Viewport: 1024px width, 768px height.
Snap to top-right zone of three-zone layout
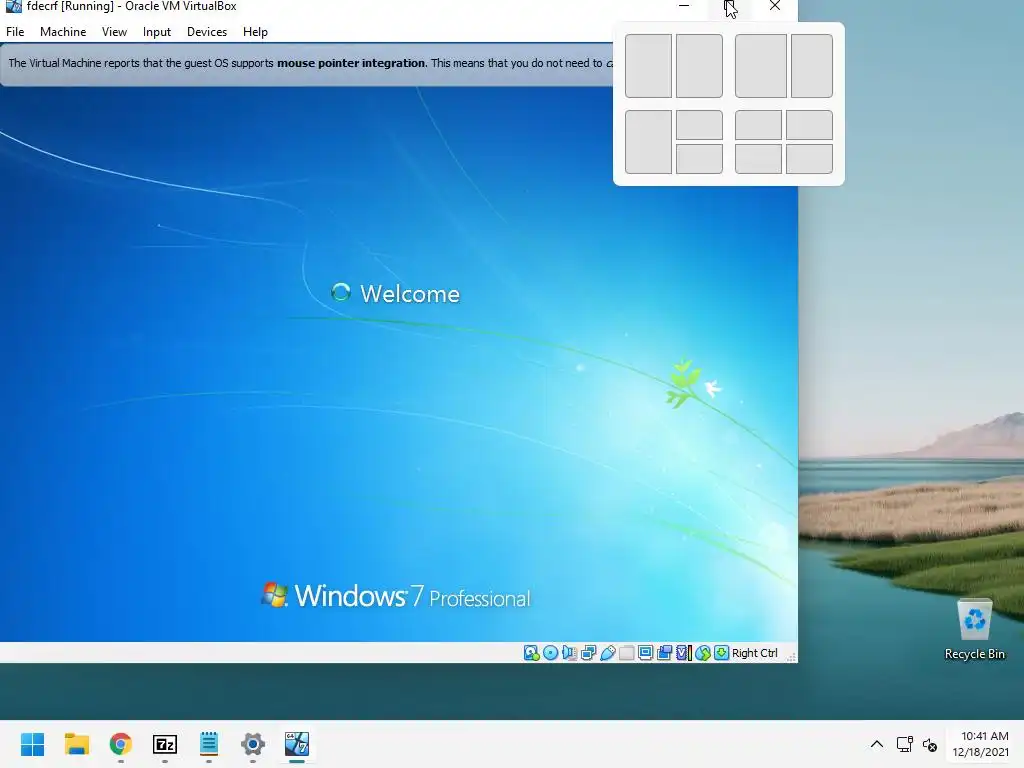pos(699,125)
